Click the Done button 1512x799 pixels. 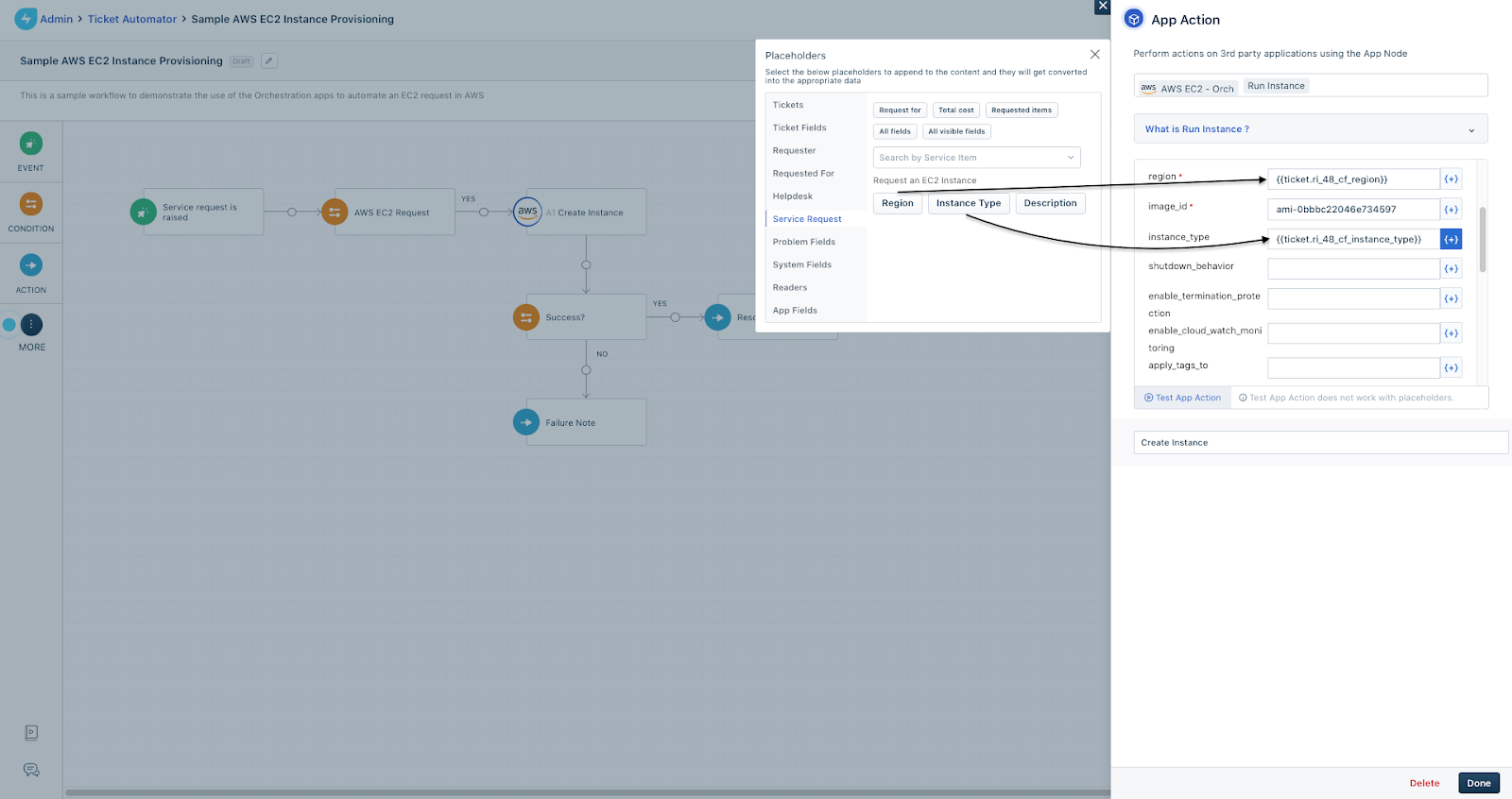click(x=1479, y=783)
